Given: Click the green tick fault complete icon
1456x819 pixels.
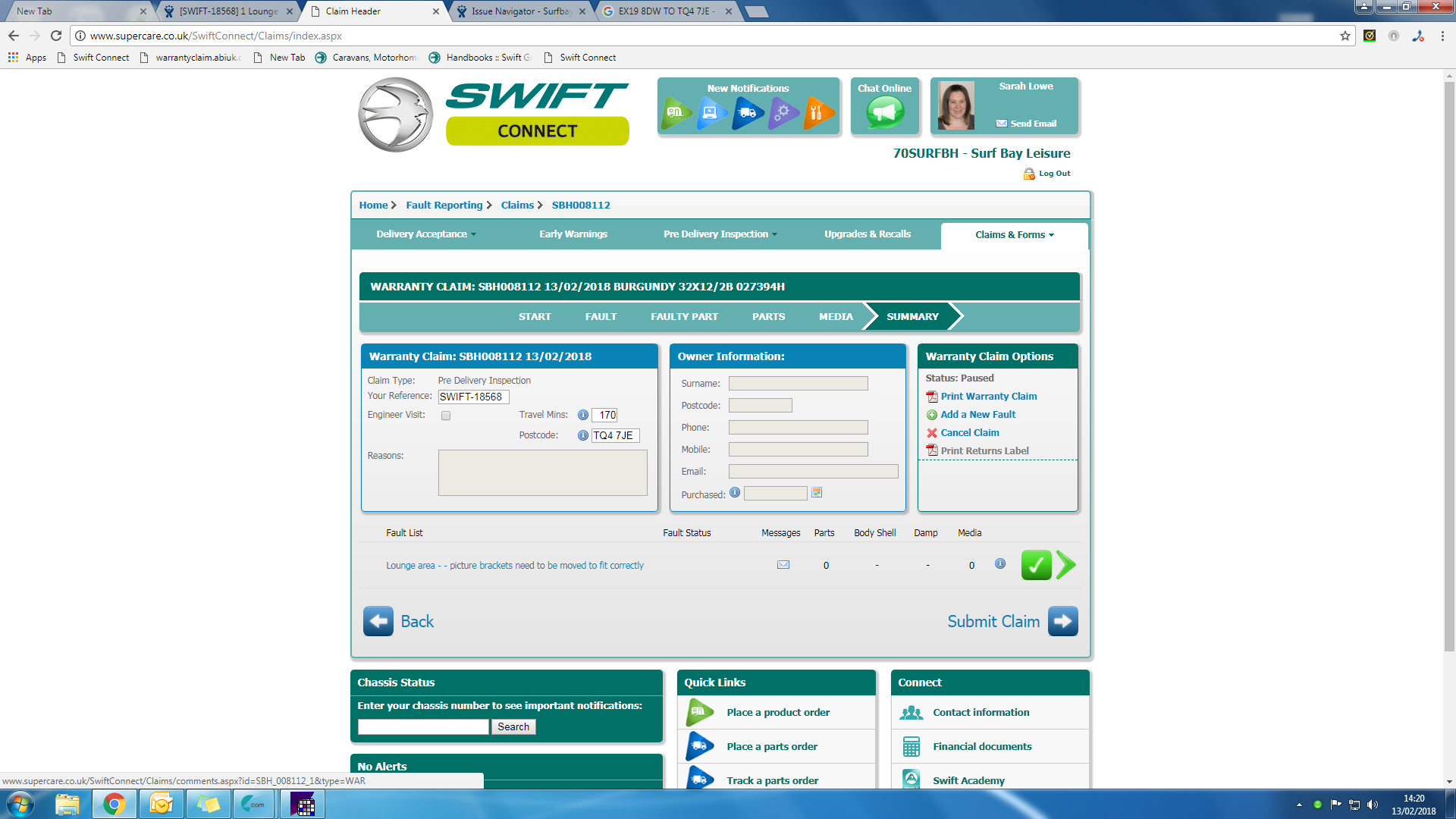Looking at the screenshot, I should click(1036, 565).
